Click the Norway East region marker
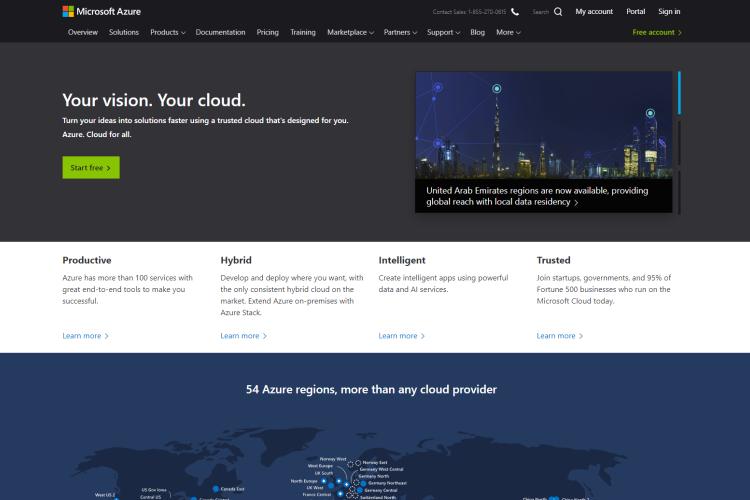Image resolution: width=750 pixels, height=500 pixels. pyautogui.click(x=358, y=463)
